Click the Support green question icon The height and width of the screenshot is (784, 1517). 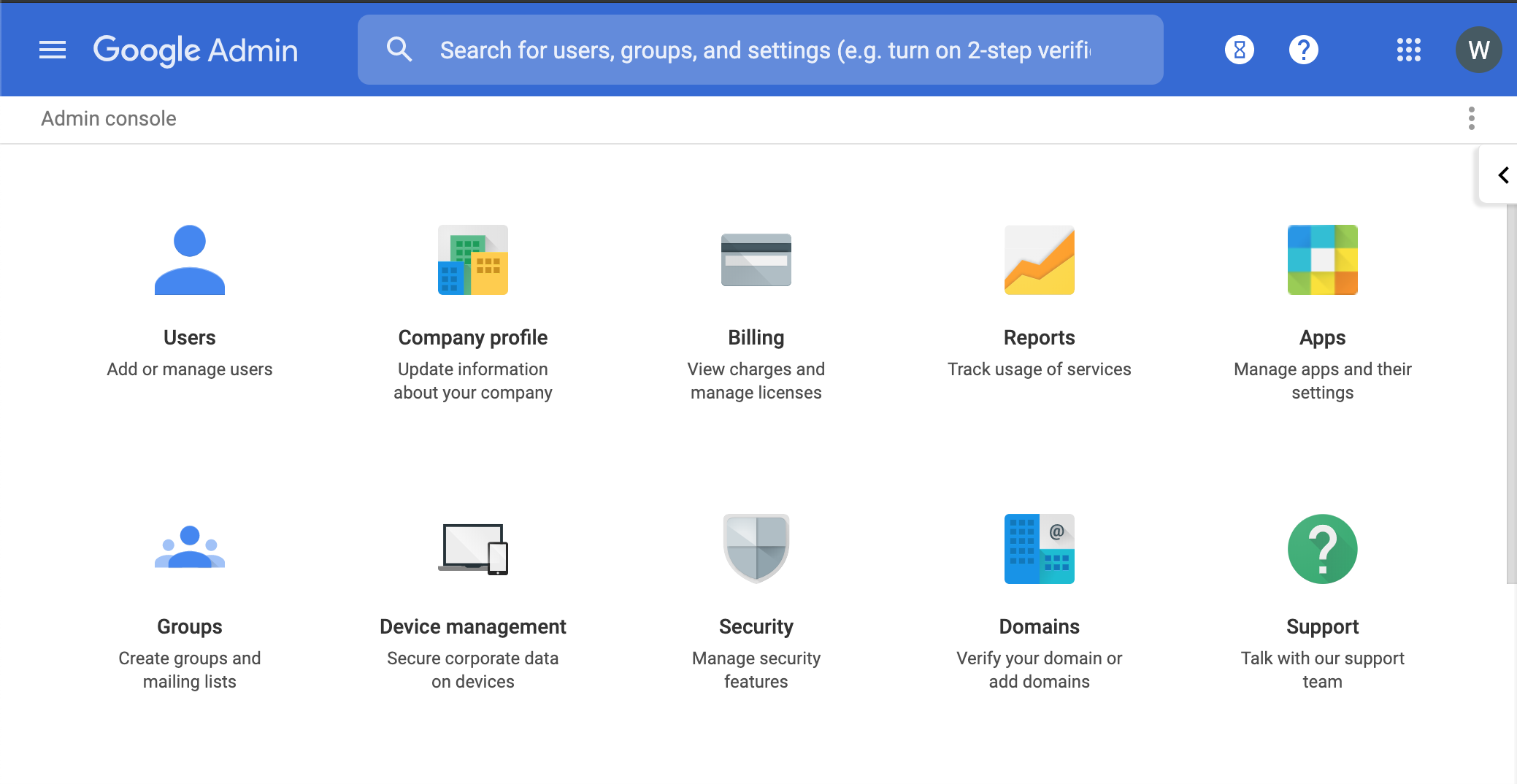click(1323, 549)
